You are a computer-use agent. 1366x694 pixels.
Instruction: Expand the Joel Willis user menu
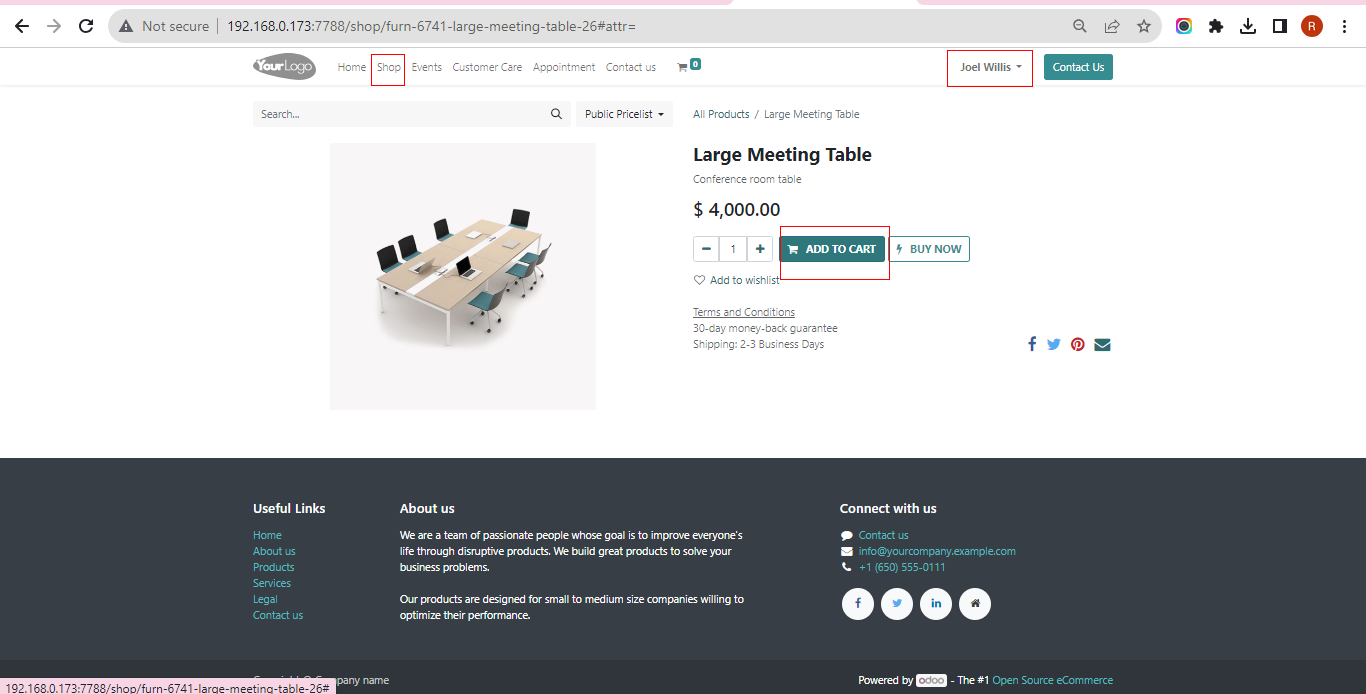(x=990, y=67)
